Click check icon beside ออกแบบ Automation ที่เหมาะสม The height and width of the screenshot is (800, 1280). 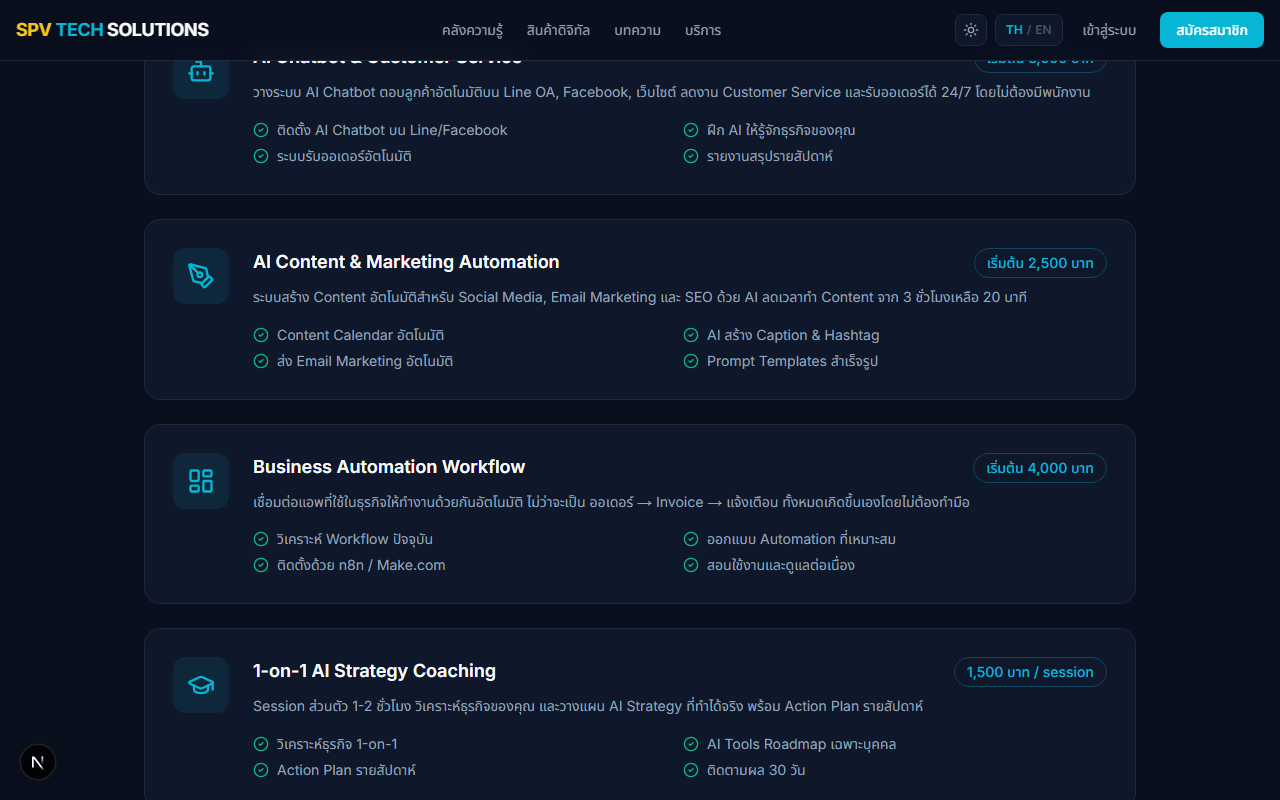[691, 539]
